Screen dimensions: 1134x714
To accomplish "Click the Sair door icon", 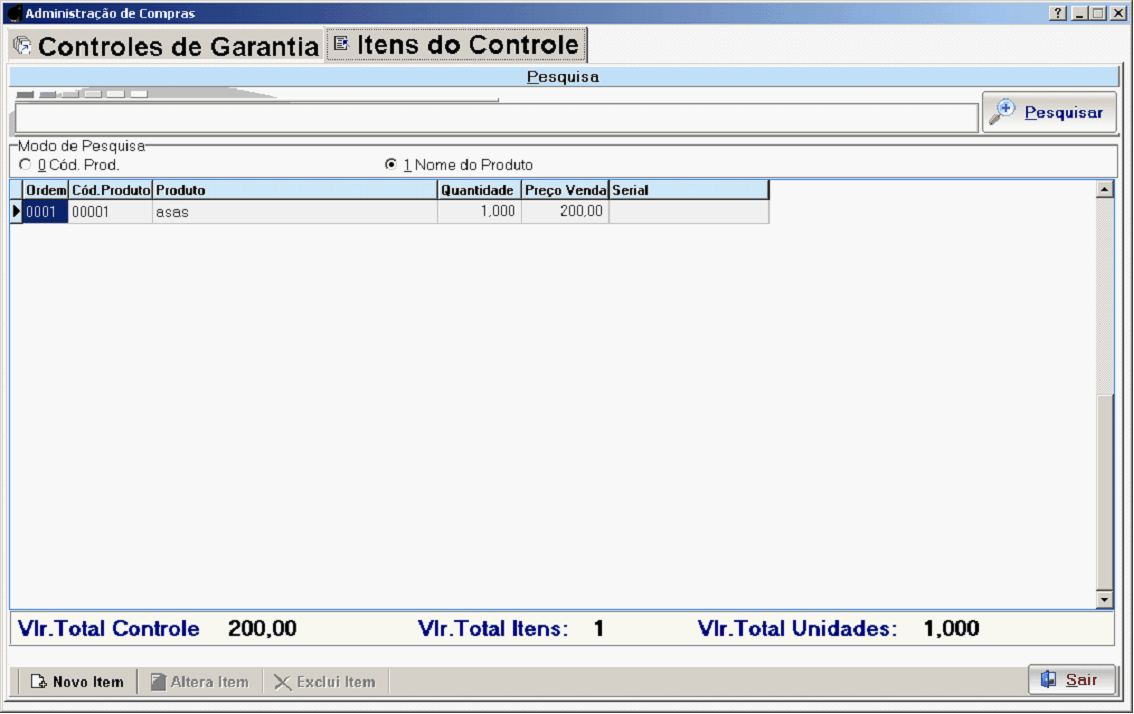I will tap(1048, 680).
